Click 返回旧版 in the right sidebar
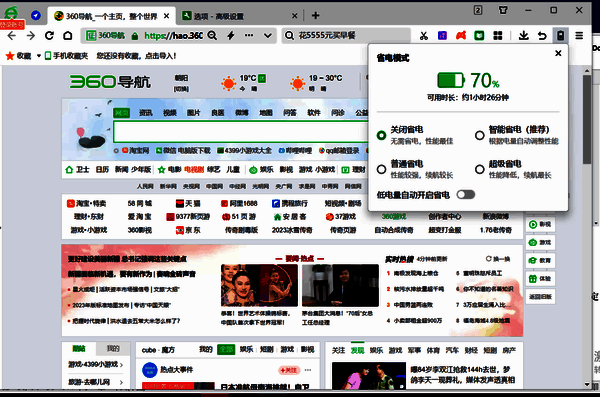The width and height of the screenshot is (600, 397). [x=540, y=297]
